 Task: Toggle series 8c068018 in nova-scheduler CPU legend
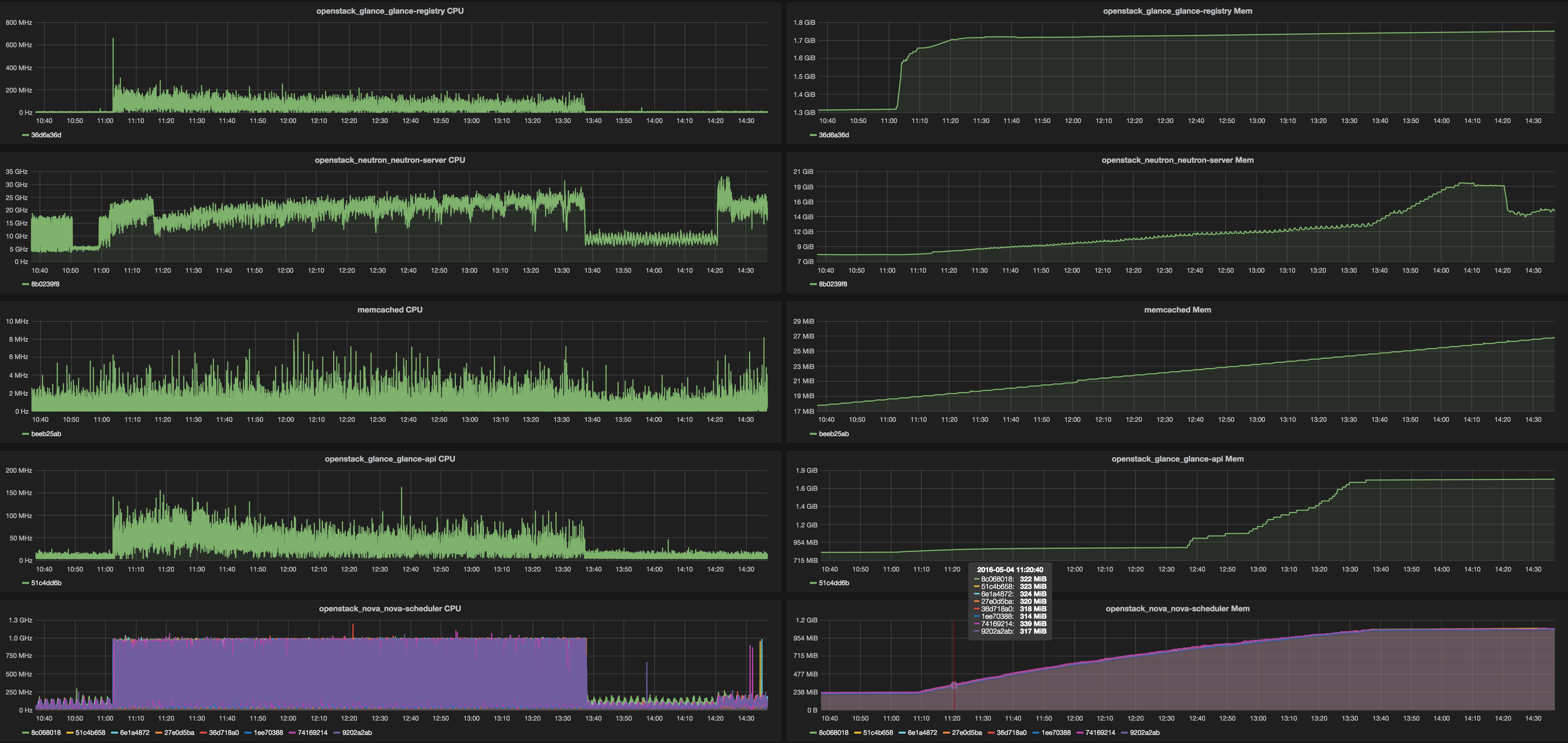tap(46, 733)
